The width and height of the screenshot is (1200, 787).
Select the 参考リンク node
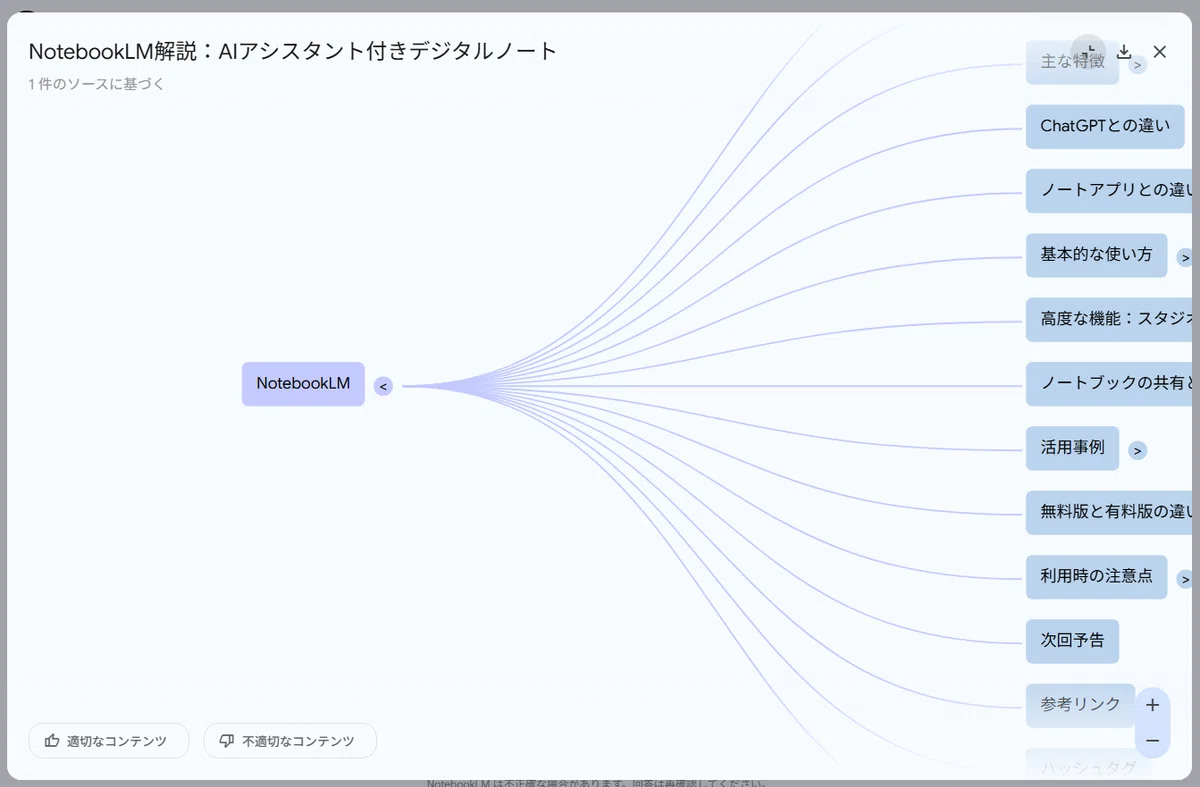click(x=1080, y=705)
